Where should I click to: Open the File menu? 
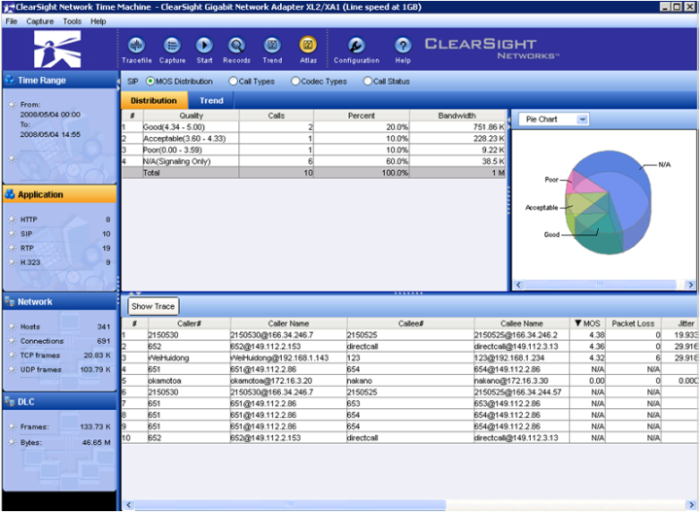click(x=11, y=21)
